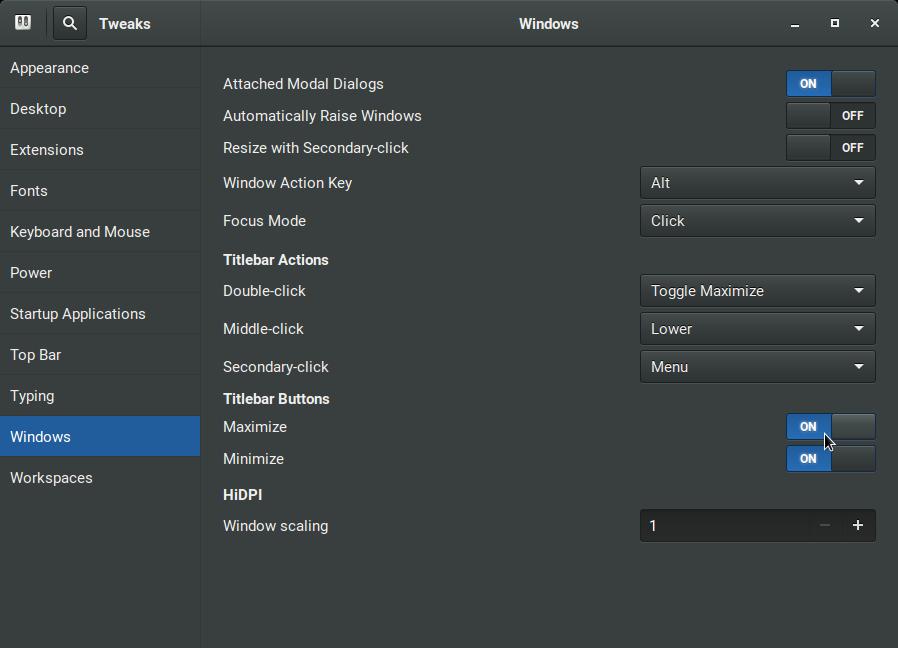This screenshot has height=648, width=898.
Task: Increase window scaling with plus button
Action: pos(857,526)
